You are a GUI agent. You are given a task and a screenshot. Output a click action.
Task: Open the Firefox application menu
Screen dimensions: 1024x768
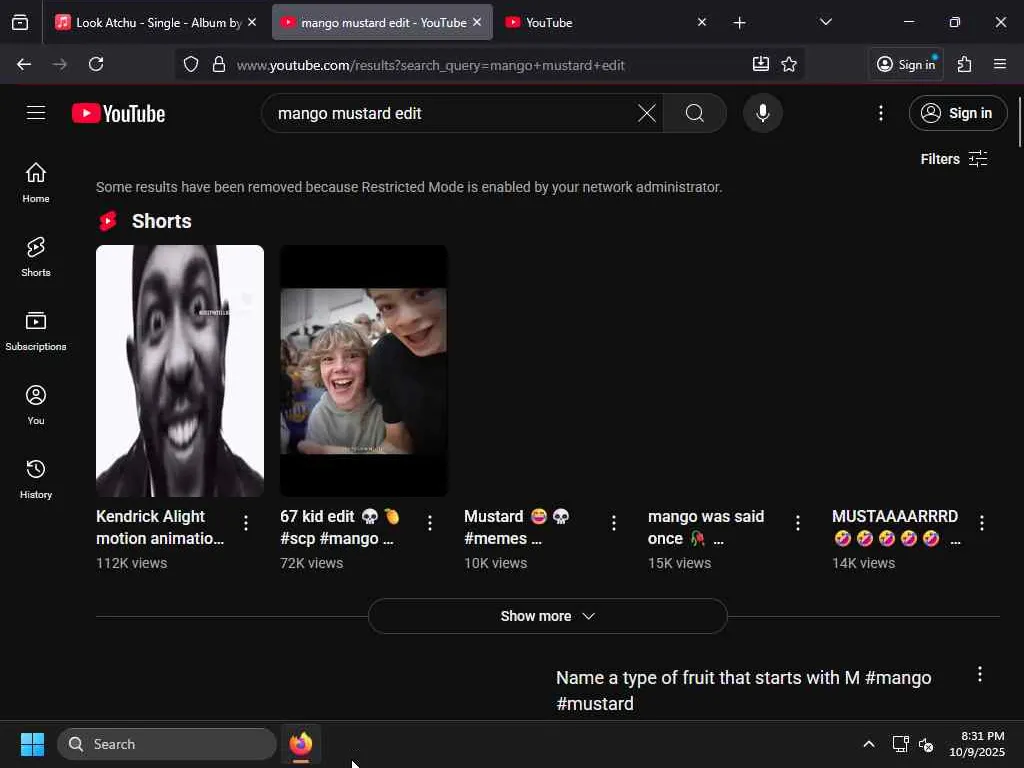click(x=1000, y=64)
